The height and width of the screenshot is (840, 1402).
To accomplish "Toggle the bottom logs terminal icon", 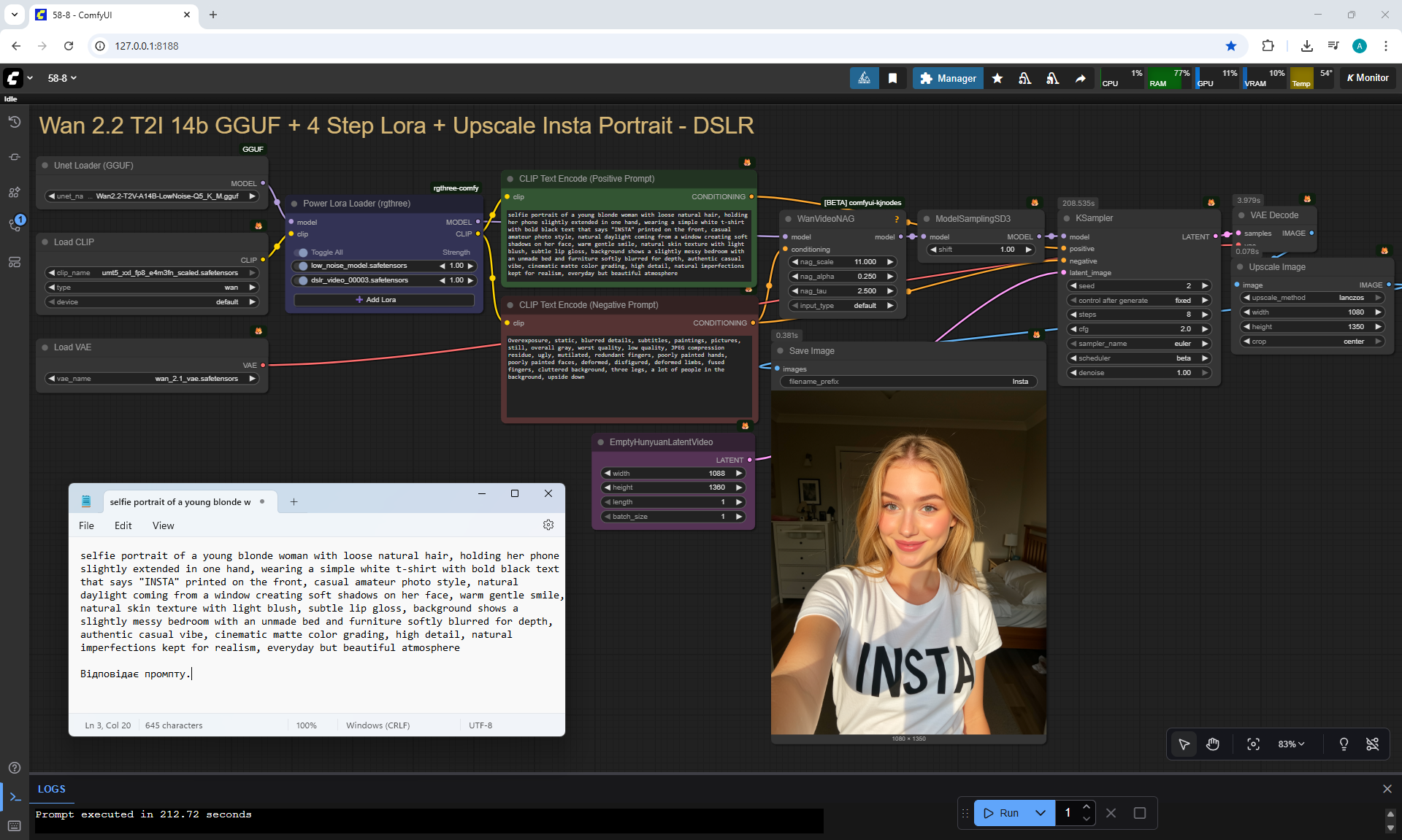I will pos(15,797).
